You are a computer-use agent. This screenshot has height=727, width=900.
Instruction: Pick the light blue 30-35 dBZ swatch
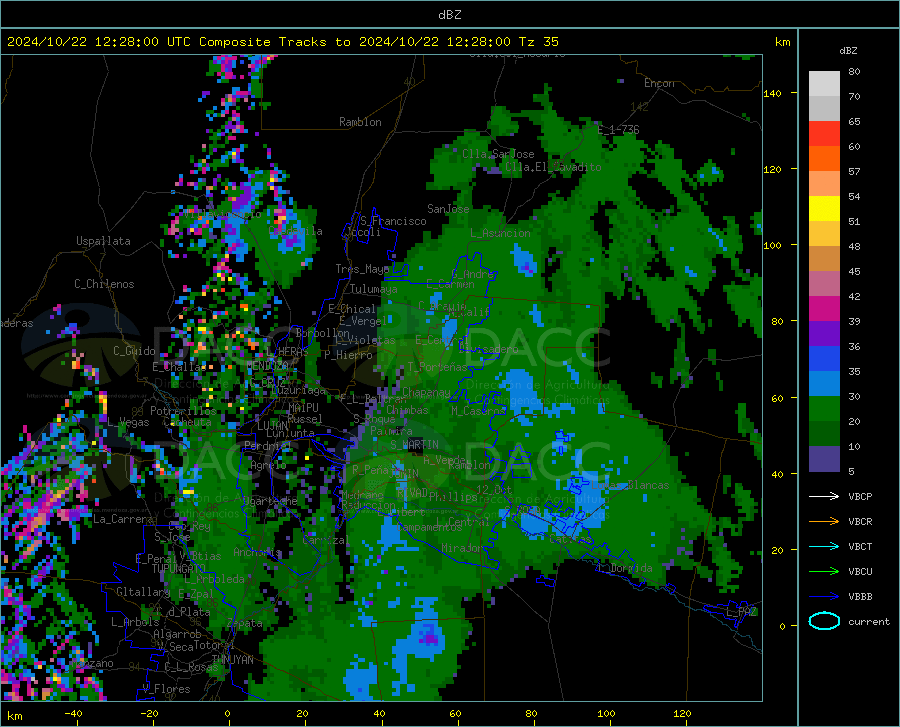tap(824, 384)
